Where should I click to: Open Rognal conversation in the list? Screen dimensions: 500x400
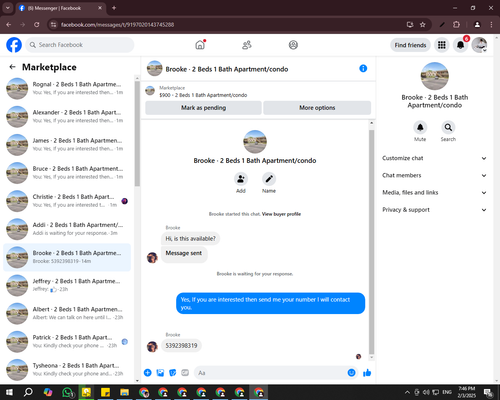[67, 89]
